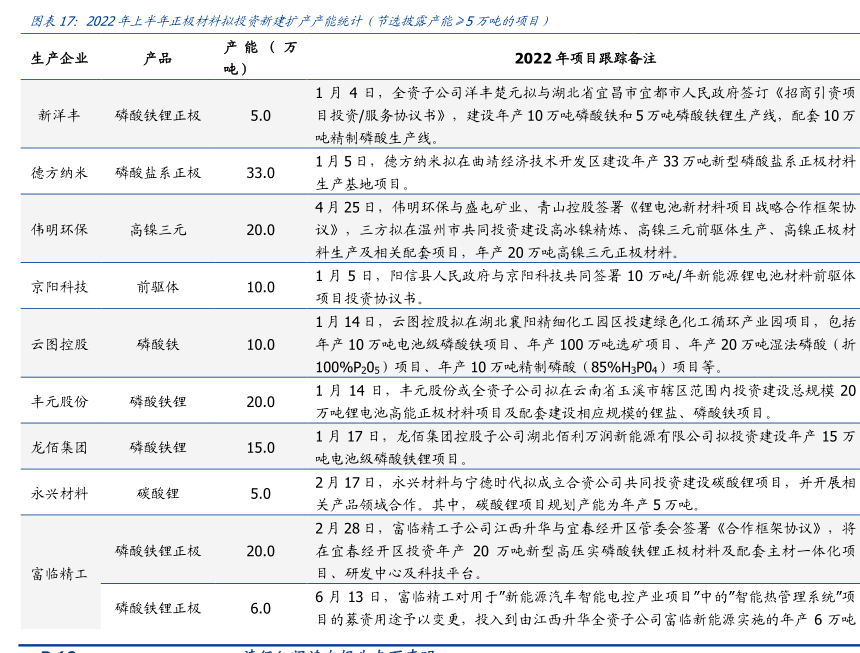Screen dimensions: 860x653
Task: Click the note beginning "1月14日，云图控股拟在湖北"
Action: coord(585,344)
